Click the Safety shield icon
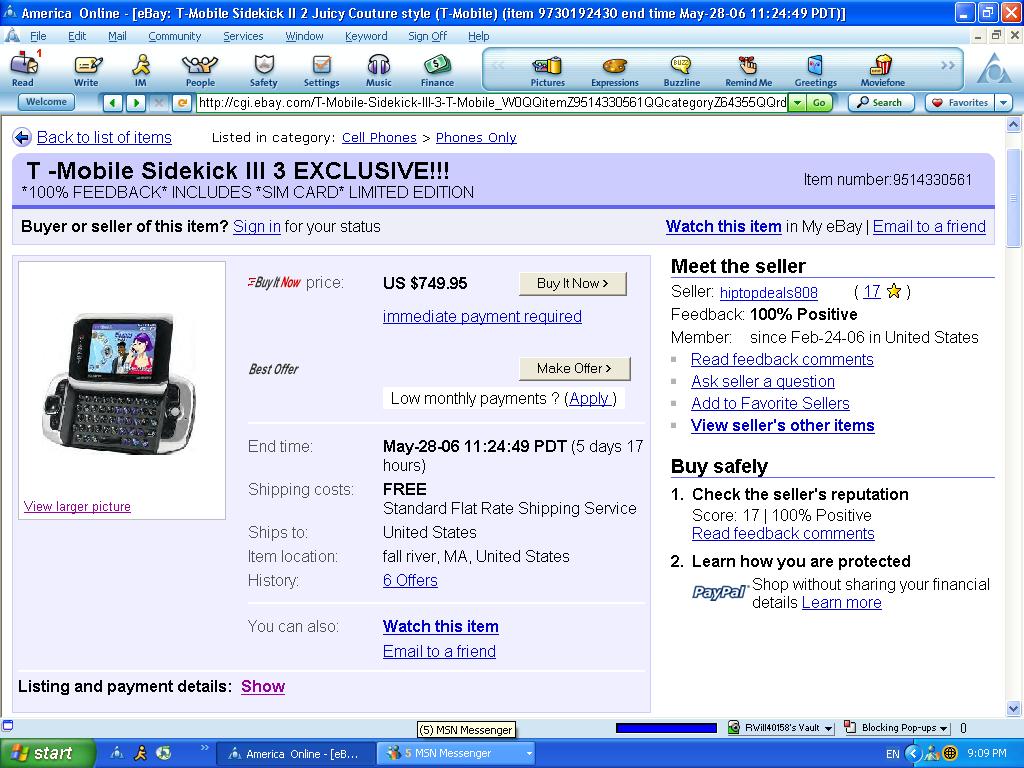This screenshot has width=1024, height=768. tap(264, 69)
